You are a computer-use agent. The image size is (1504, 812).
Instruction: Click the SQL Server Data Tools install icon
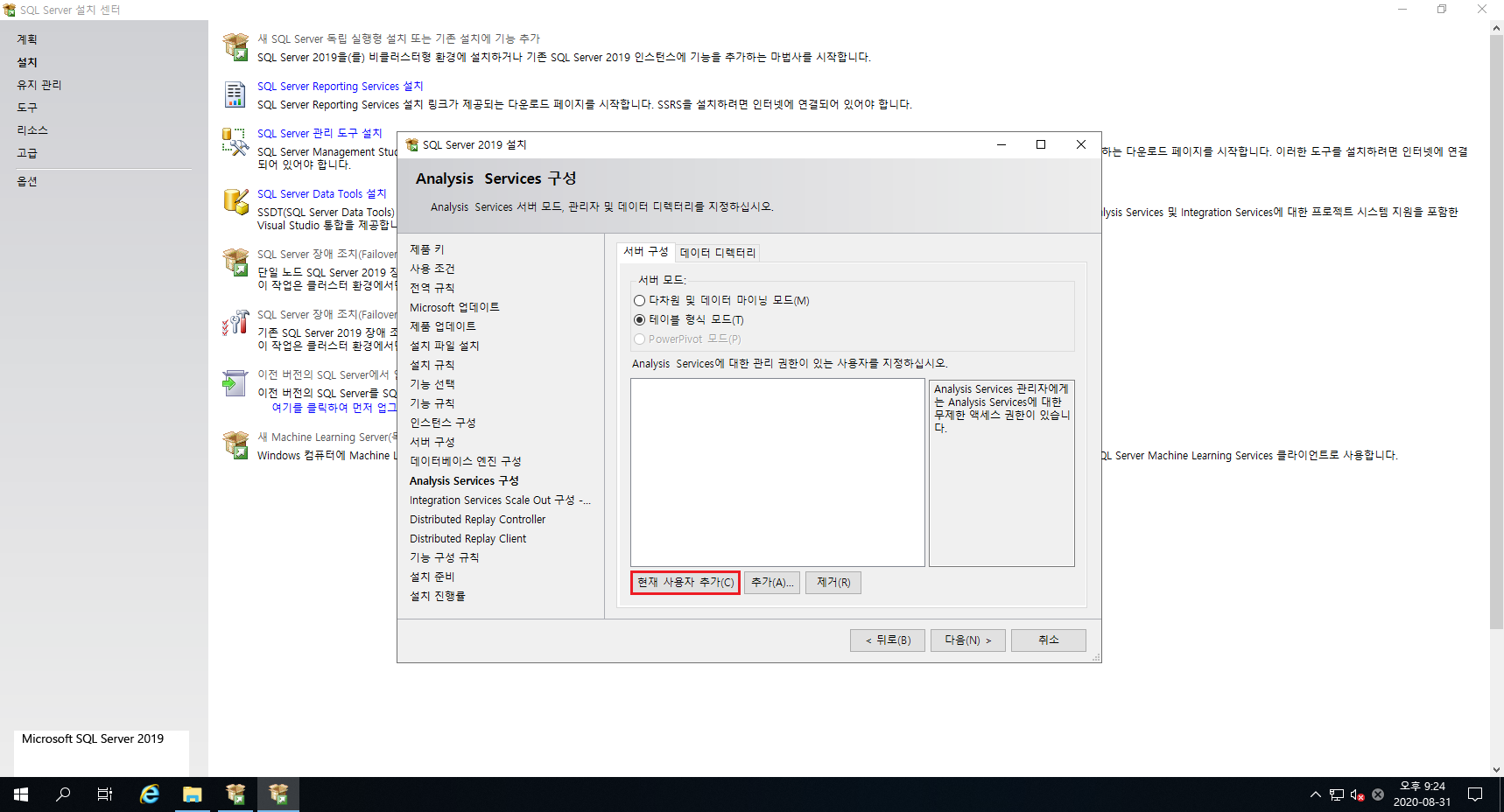(x=235, y=202)
